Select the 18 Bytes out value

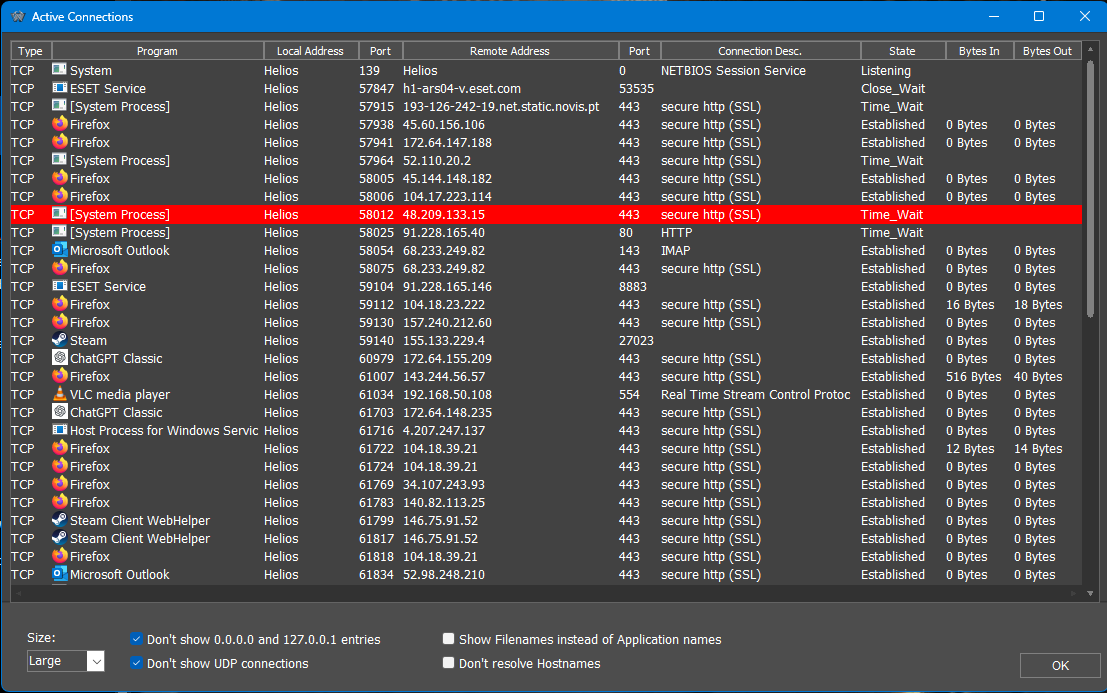1038,305
